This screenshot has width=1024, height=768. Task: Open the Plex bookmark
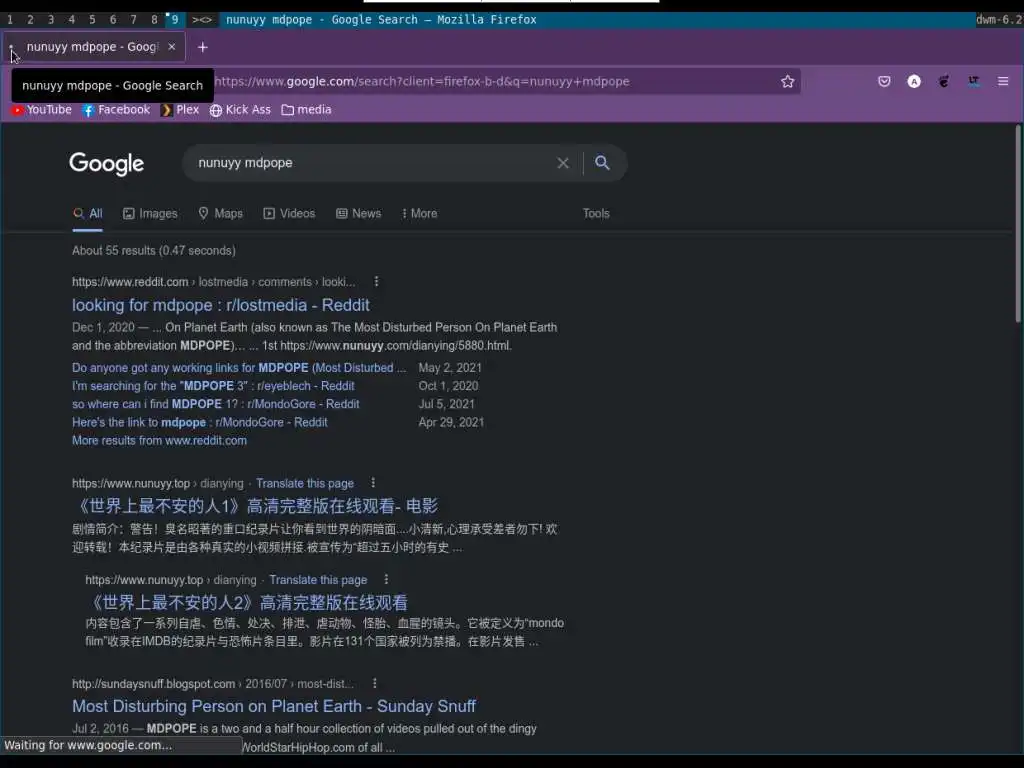pyautogui.click(x=180, y=110)
